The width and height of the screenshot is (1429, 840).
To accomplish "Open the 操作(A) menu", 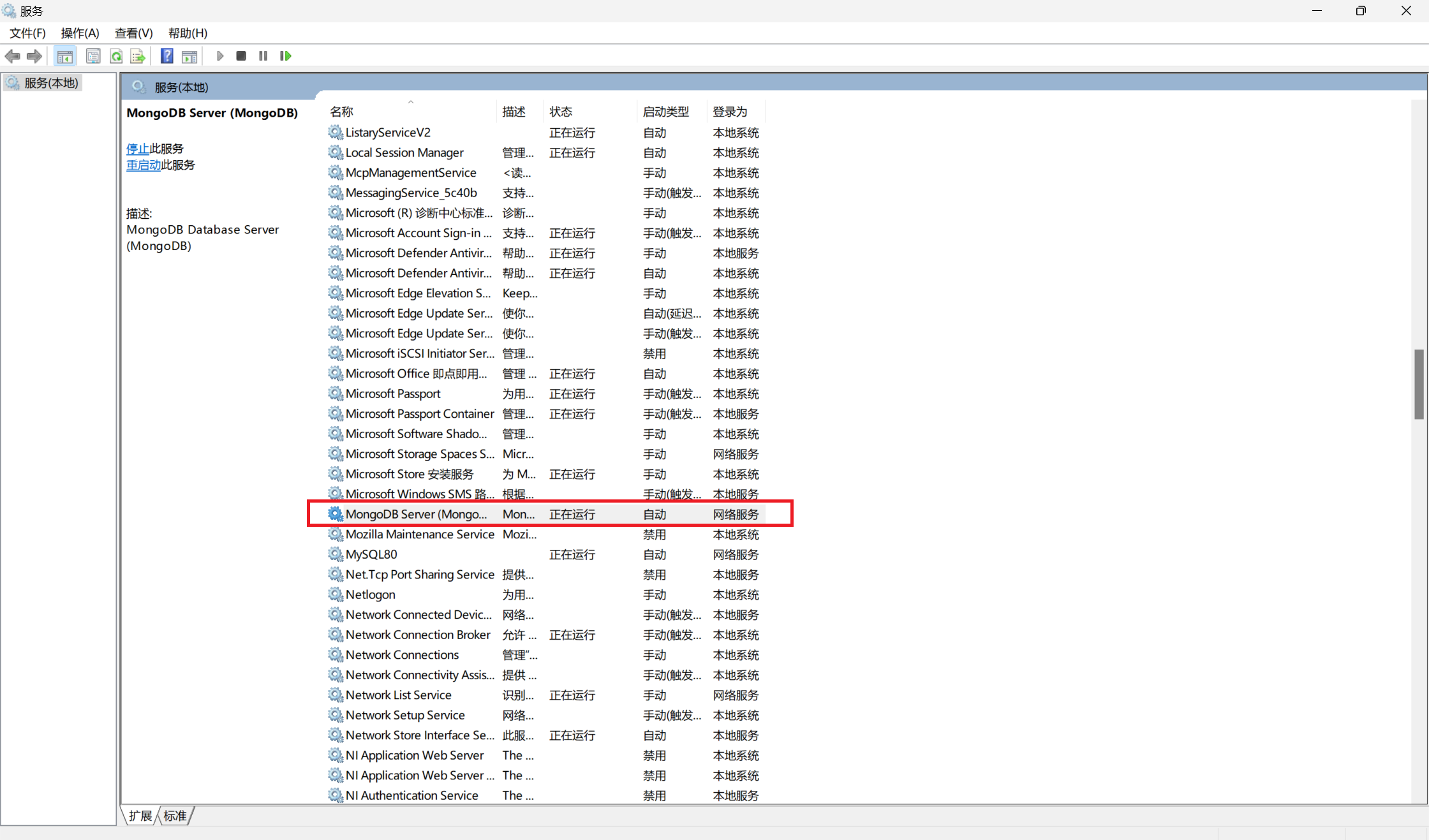I will 80,33.
